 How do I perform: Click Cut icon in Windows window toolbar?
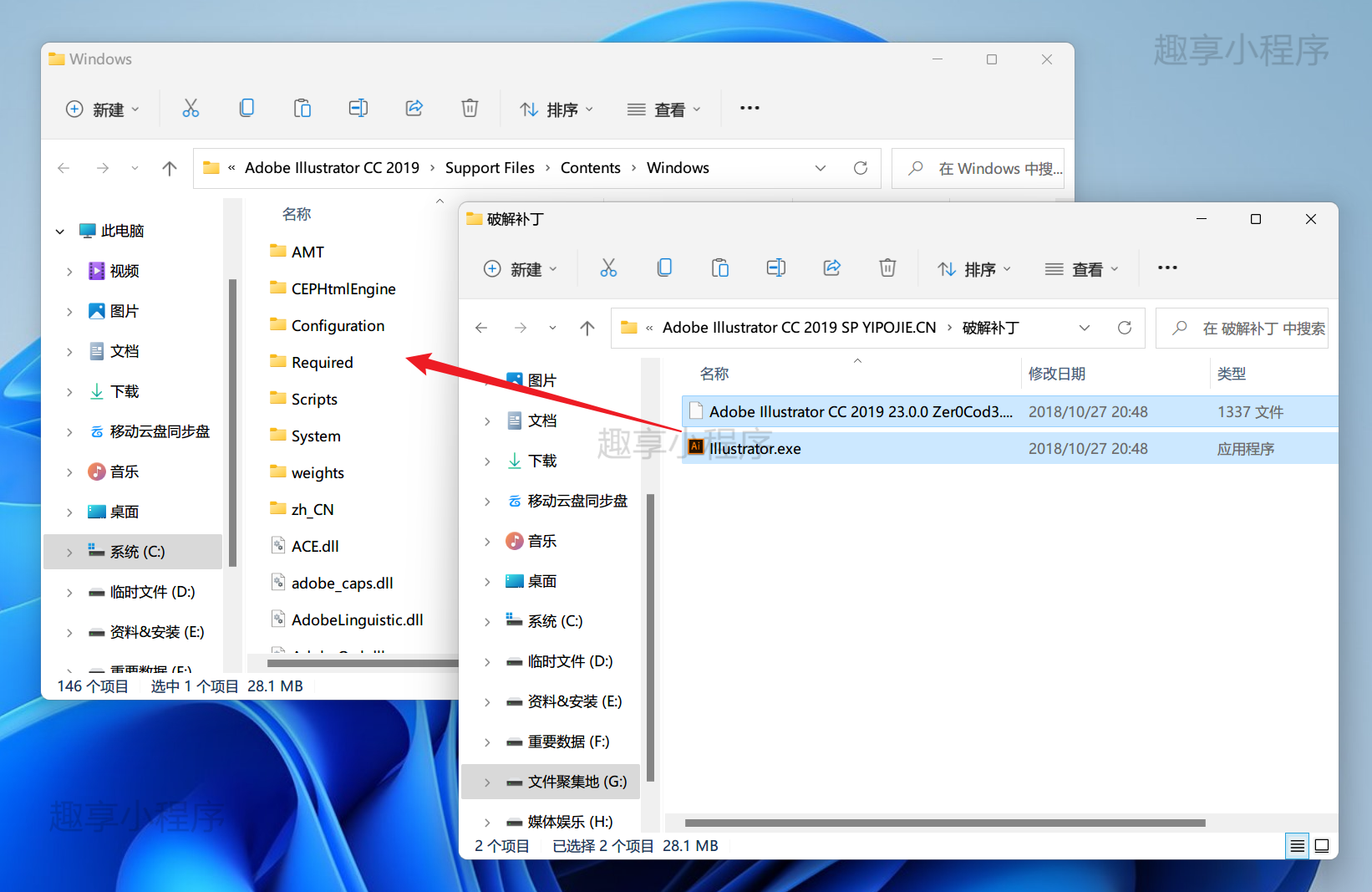click(191, 108)
